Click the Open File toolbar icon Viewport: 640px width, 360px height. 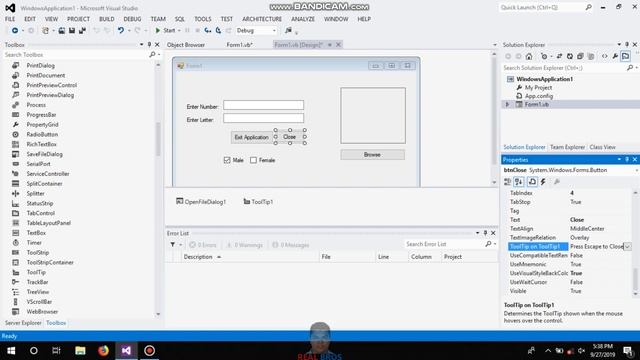click(x=62, y=30)
